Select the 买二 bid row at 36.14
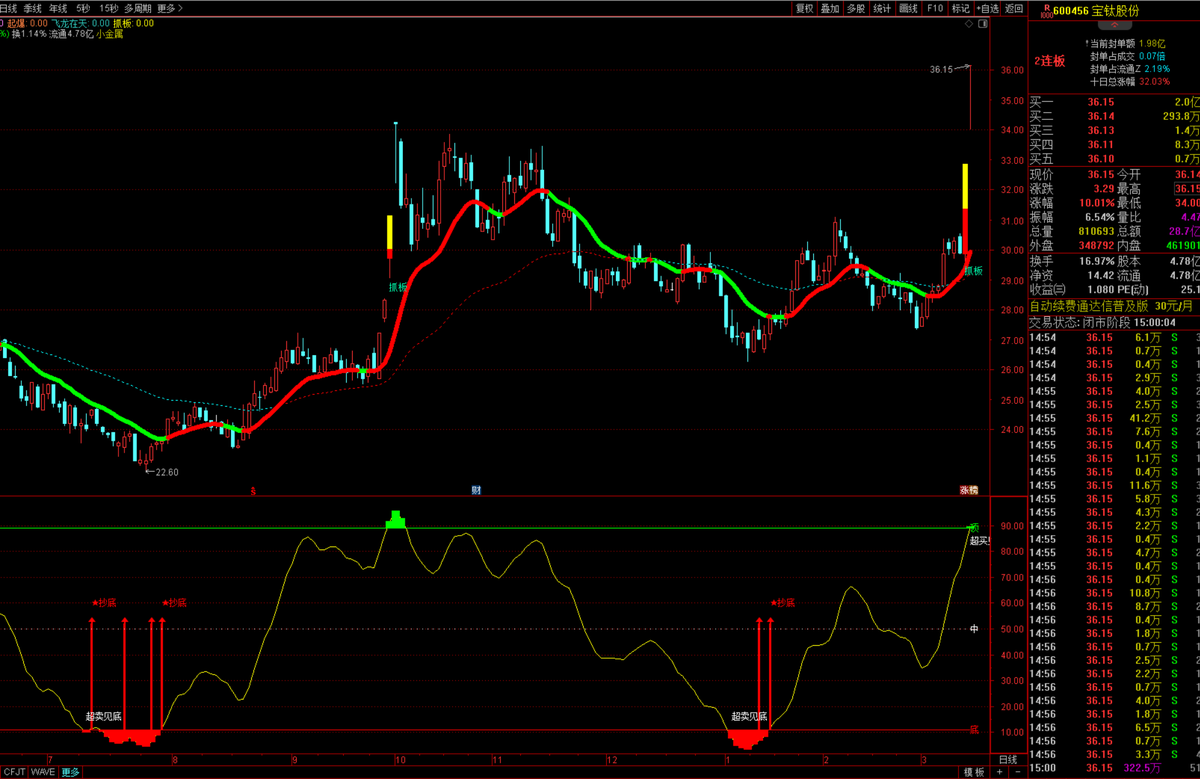The height and width of the screenshot is (779, 1200). click(1114, 116)
